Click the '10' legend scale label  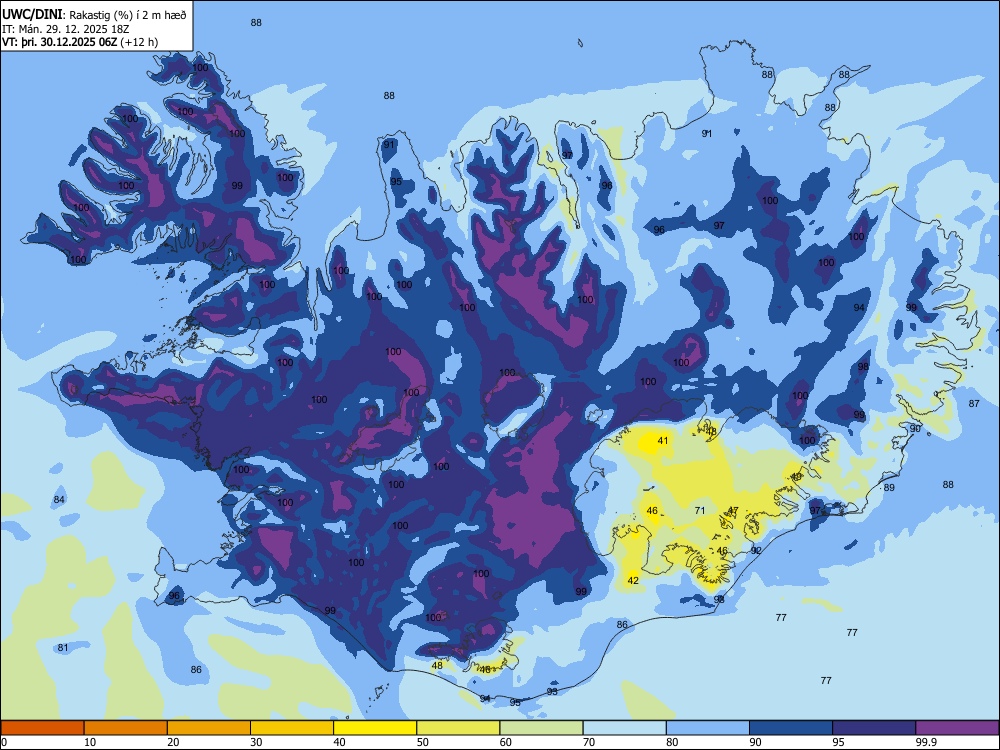pyautogui.click(x=90, y=742)
